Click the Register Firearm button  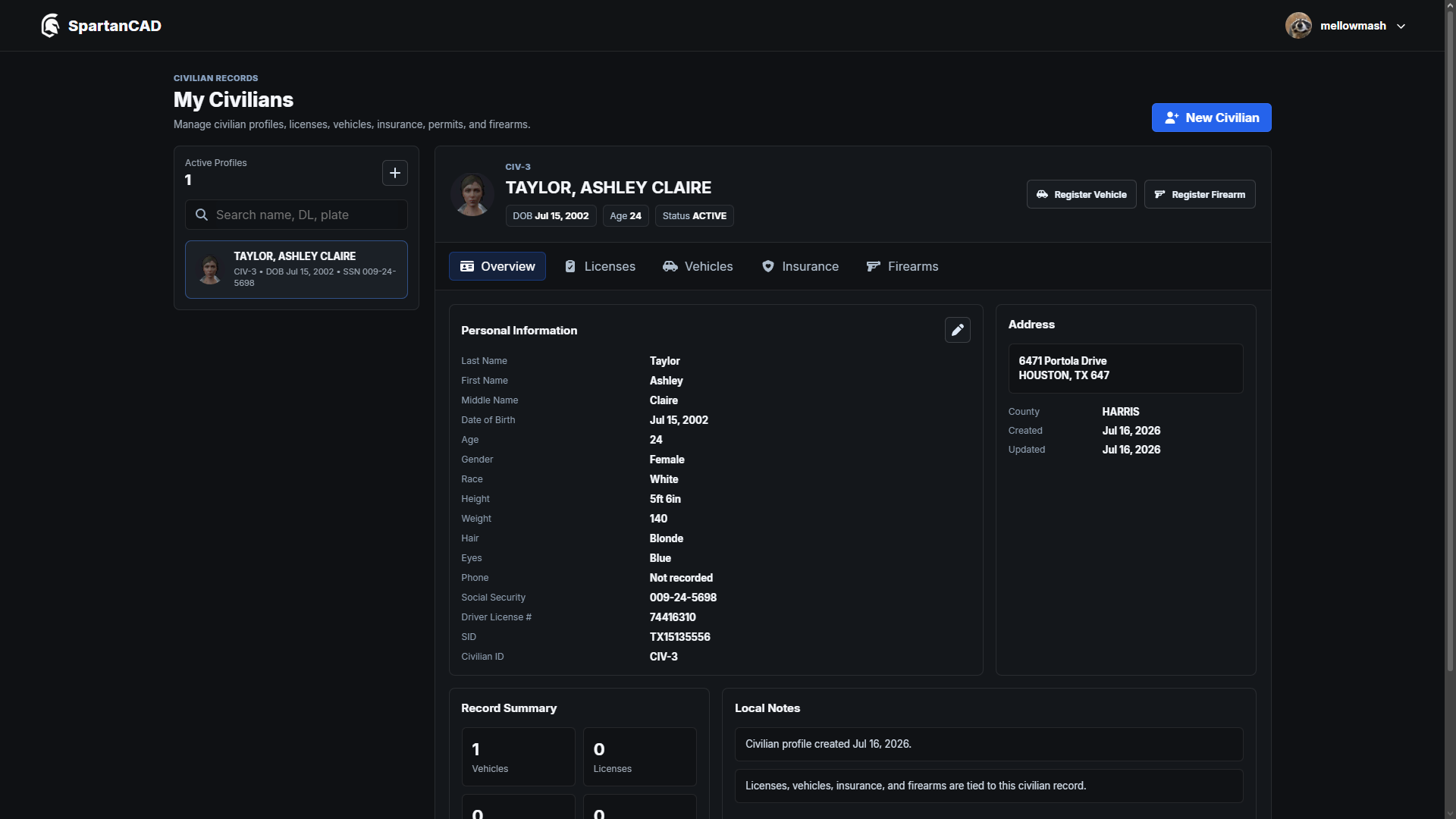(x=1200, y=194)
